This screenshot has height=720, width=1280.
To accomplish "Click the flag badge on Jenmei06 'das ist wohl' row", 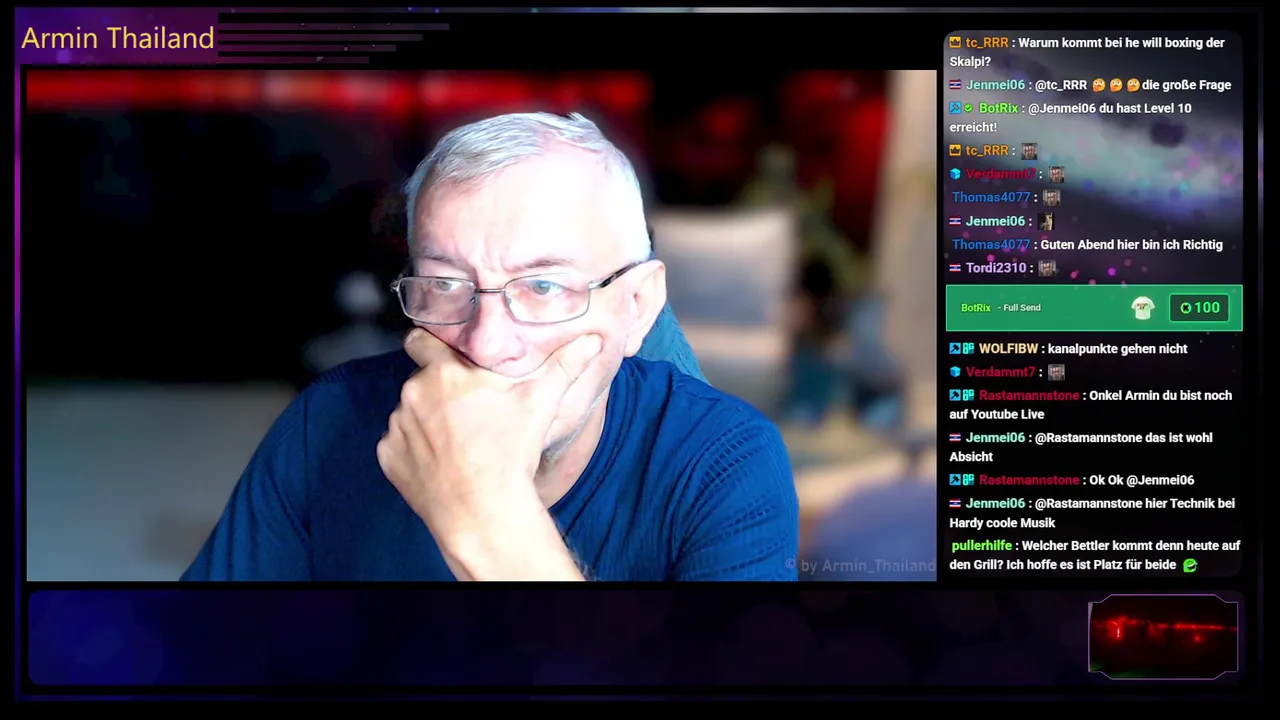I will (955, 438).
